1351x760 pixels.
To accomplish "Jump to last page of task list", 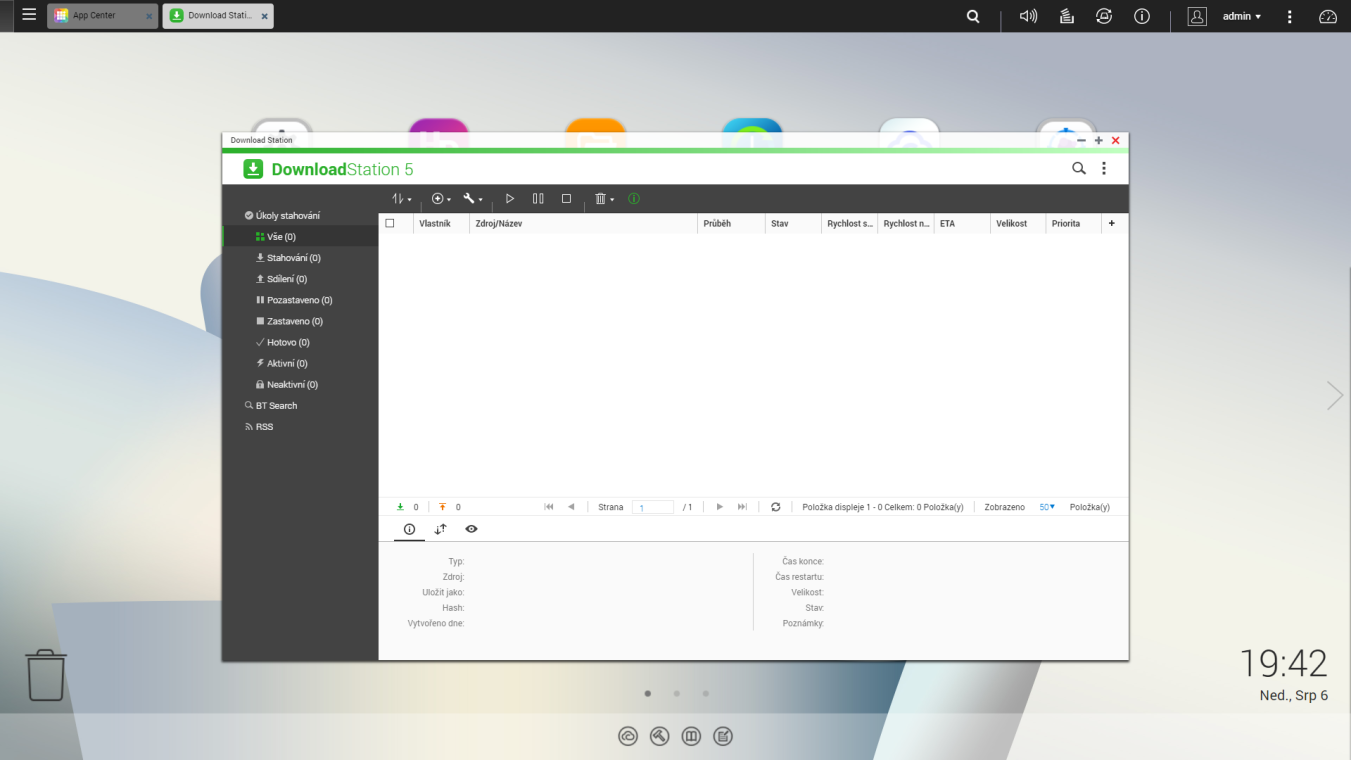I will pos(742,507).
